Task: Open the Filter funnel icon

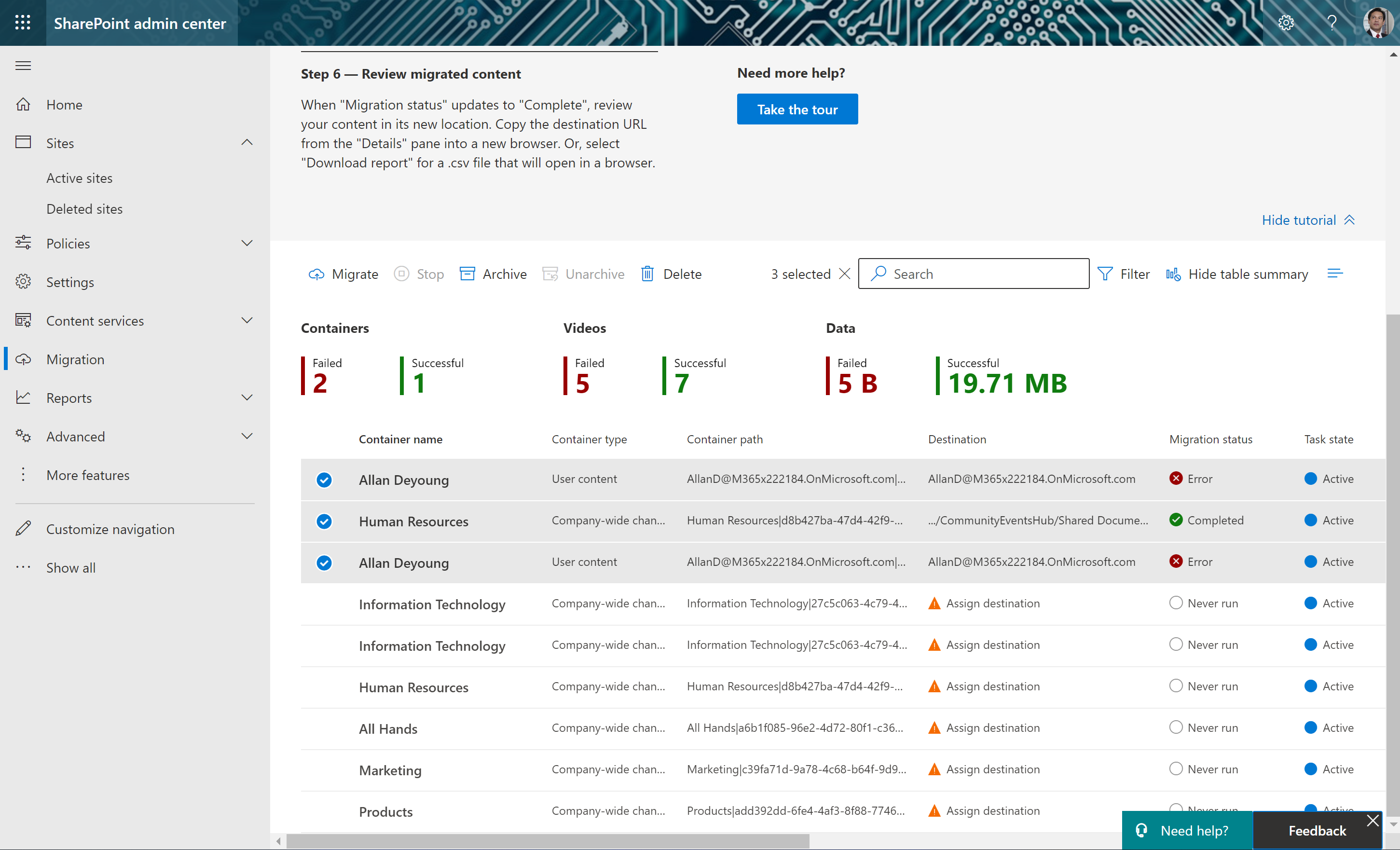Action: click(x=1105, y=274)
